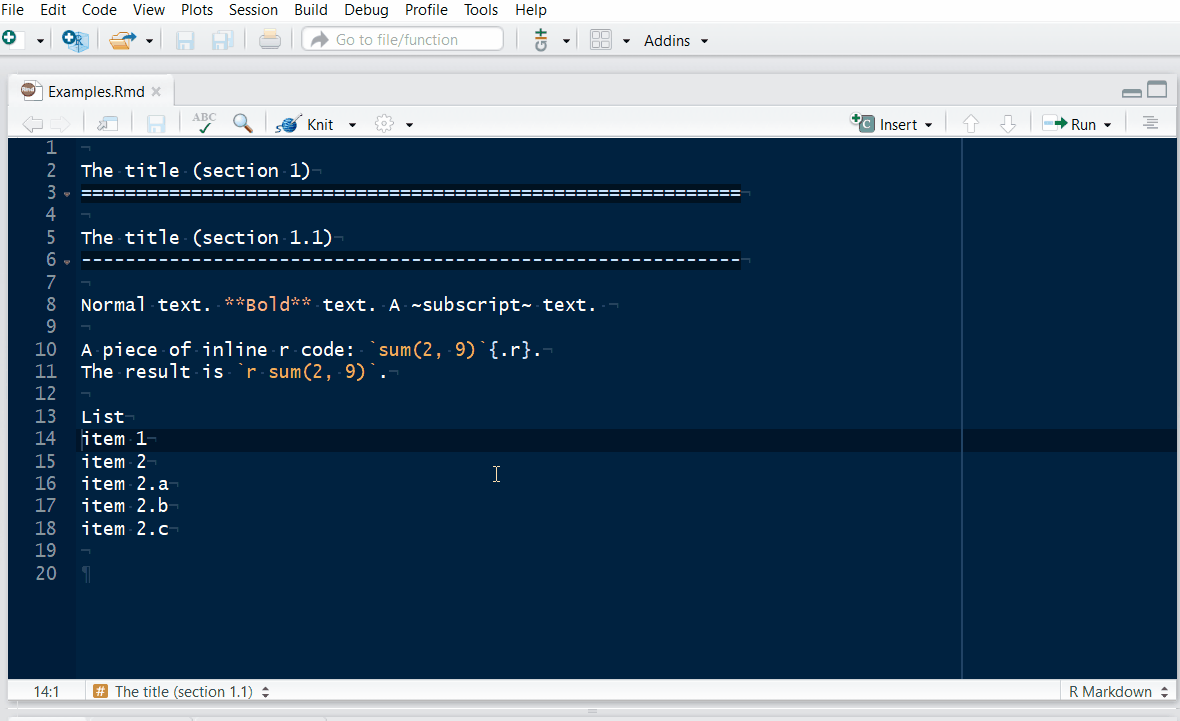Screen dimensions: 1180x721
Task: Open version control dropdown arrow
Action: pyautogui.click(x=566, y=41)
